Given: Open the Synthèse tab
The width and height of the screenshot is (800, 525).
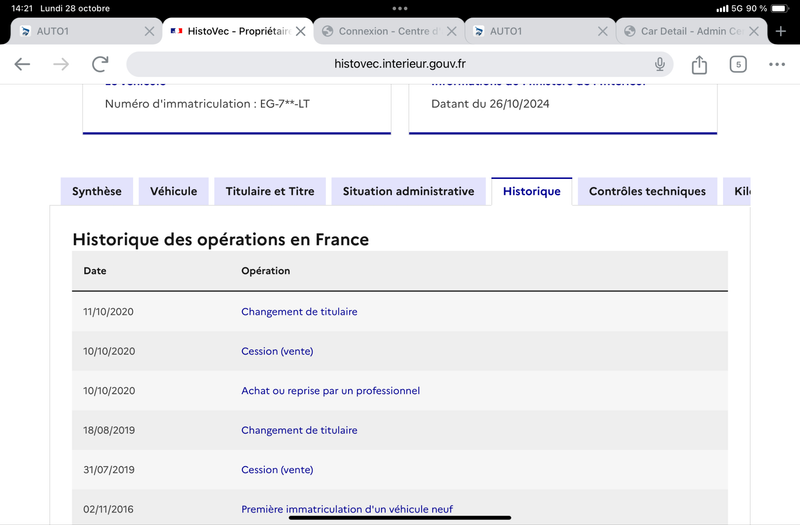Looking at the screenshot, I should click(96, 191).
